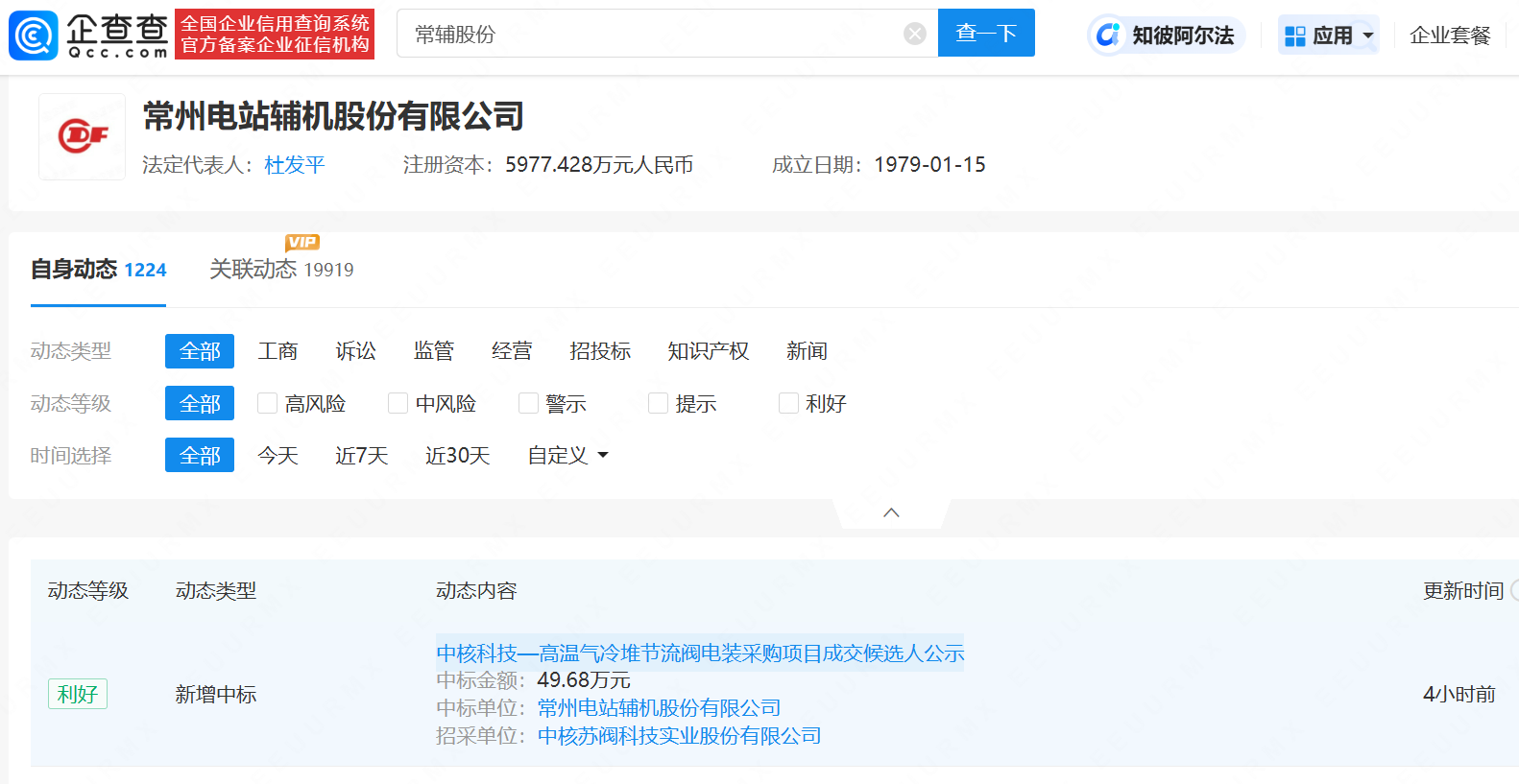1519x784 pixels.
Task: Click the bid amount 49.68万元
Action: [x=584, y=680]
